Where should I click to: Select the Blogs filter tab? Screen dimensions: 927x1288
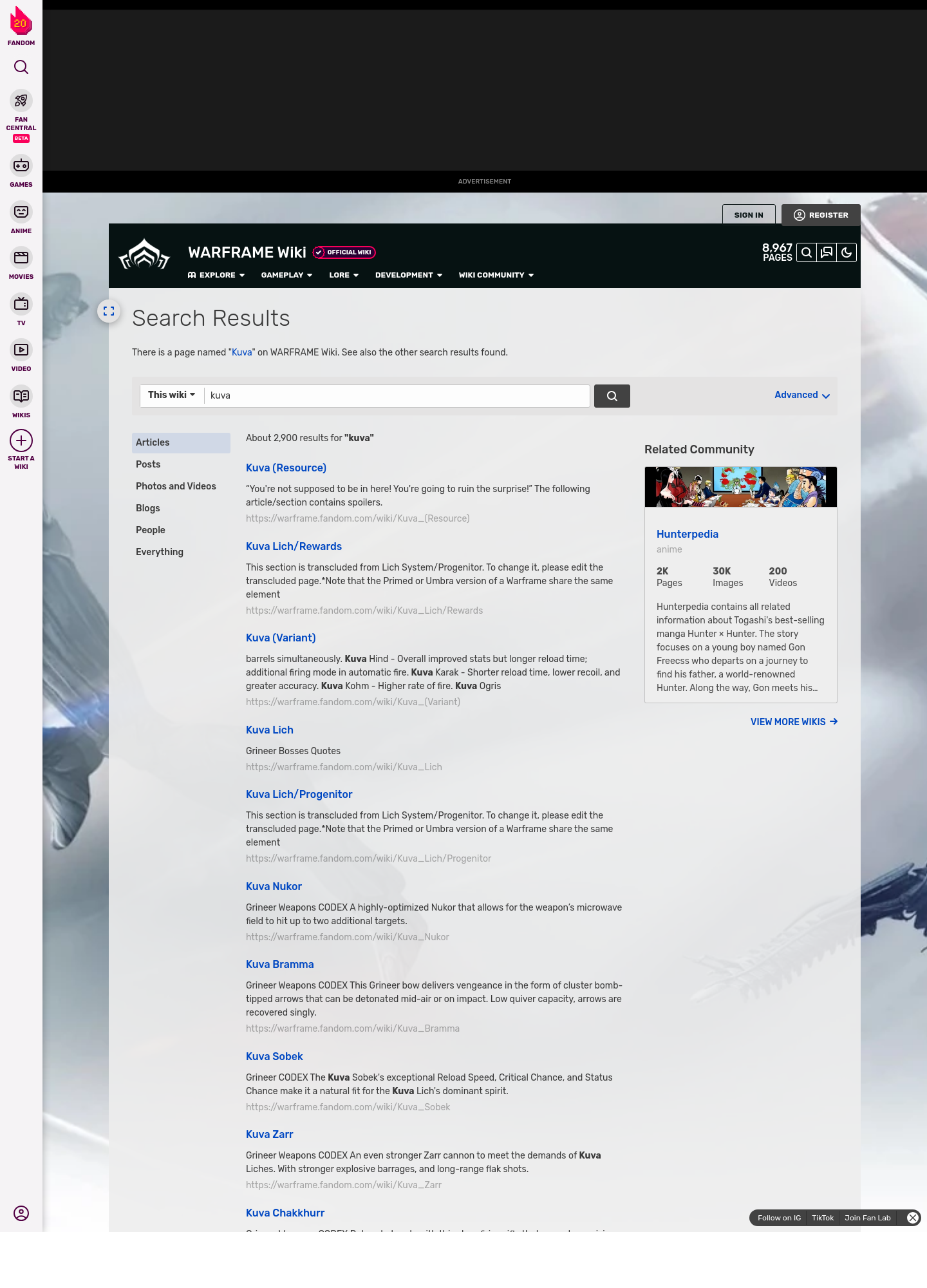[181, 508]
